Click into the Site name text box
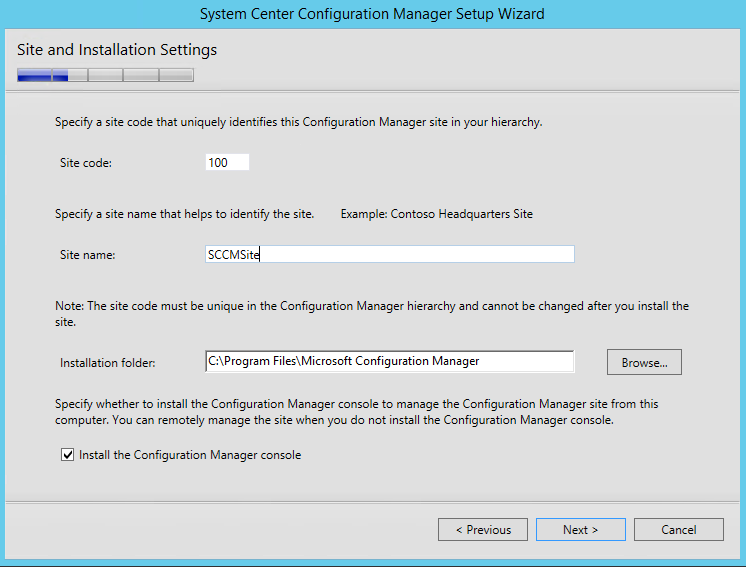The width and height of the screenshot is (746, 567). (x=390, y=254)
